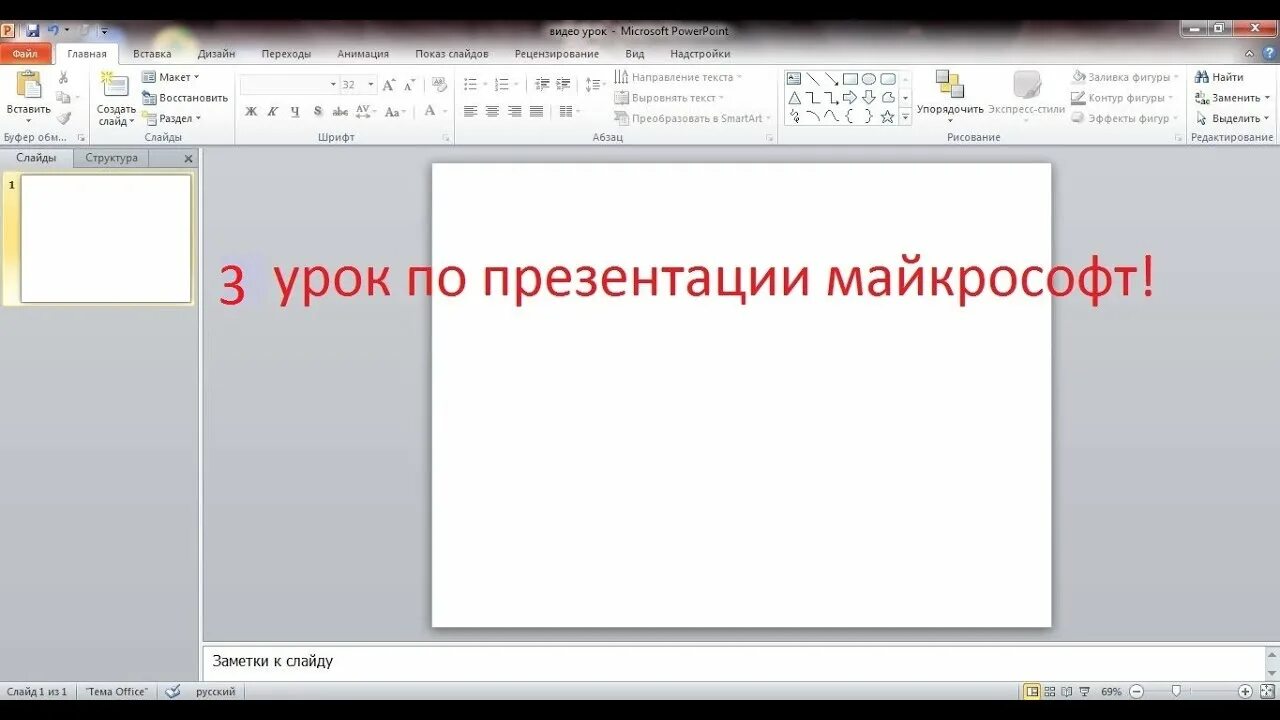
Task: Select the Isosceles Triangle shape
Action: point(794,98)
